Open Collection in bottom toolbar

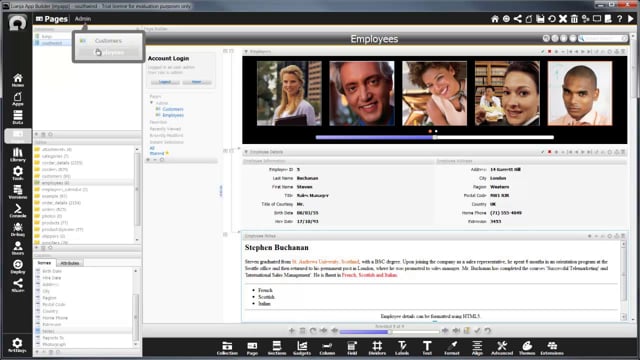227,348
